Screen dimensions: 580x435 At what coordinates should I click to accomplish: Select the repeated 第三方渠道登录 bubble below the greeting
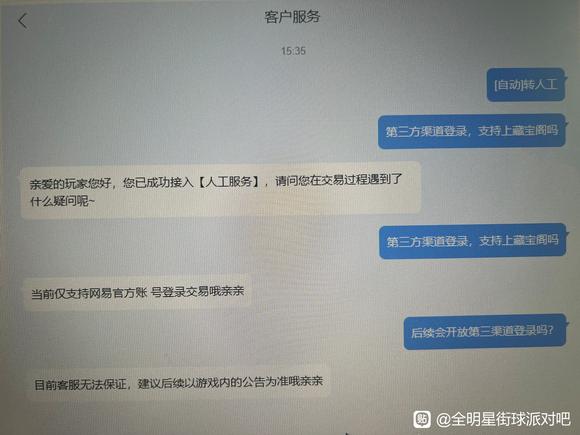(473, 241)
